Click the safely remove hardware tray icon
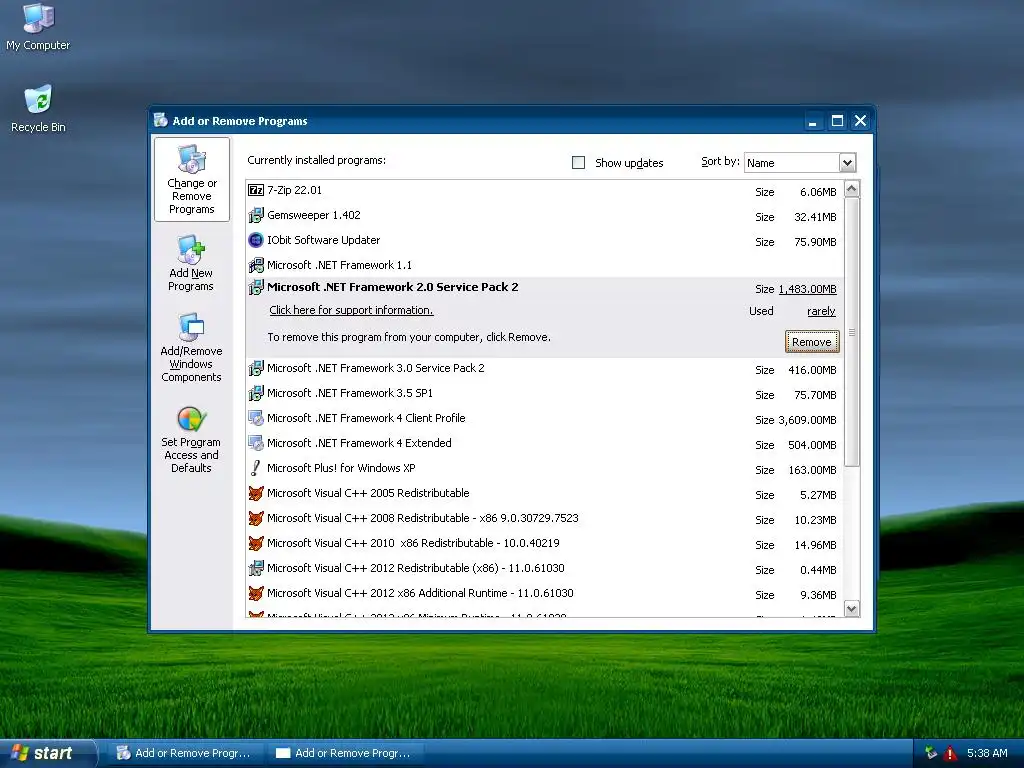The image size is (1024, 768). point(931,753)
